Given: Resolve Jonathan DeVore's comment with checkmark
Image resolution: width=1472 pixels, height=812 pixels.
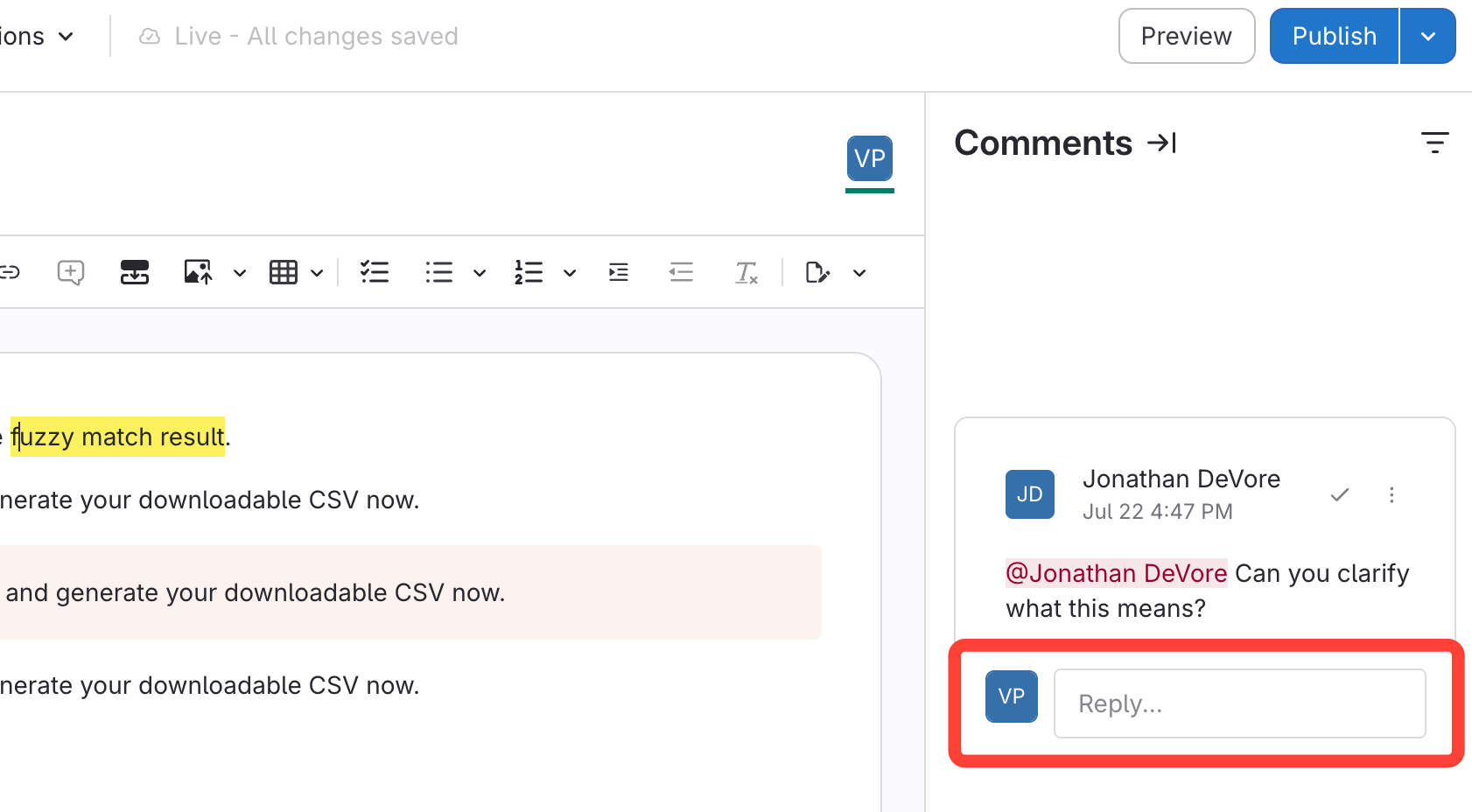Looking at the screenshot, I should (x=1339, y=494).
